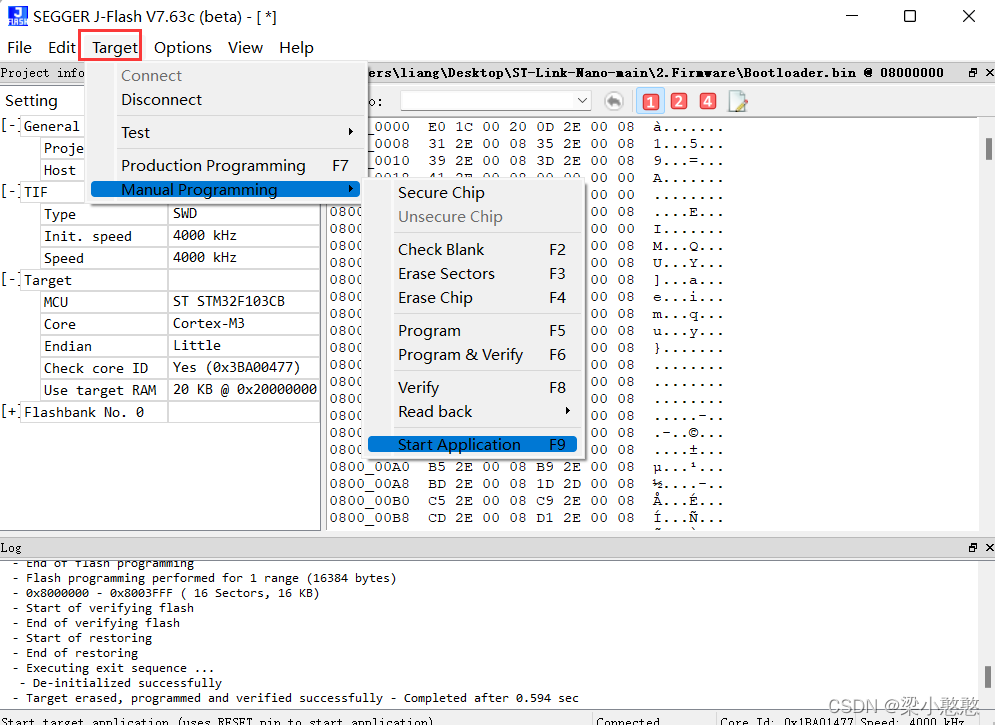Select the TIF Type value SWD
995x725 pixels.
pyautogui.click(x=244, y=214)
